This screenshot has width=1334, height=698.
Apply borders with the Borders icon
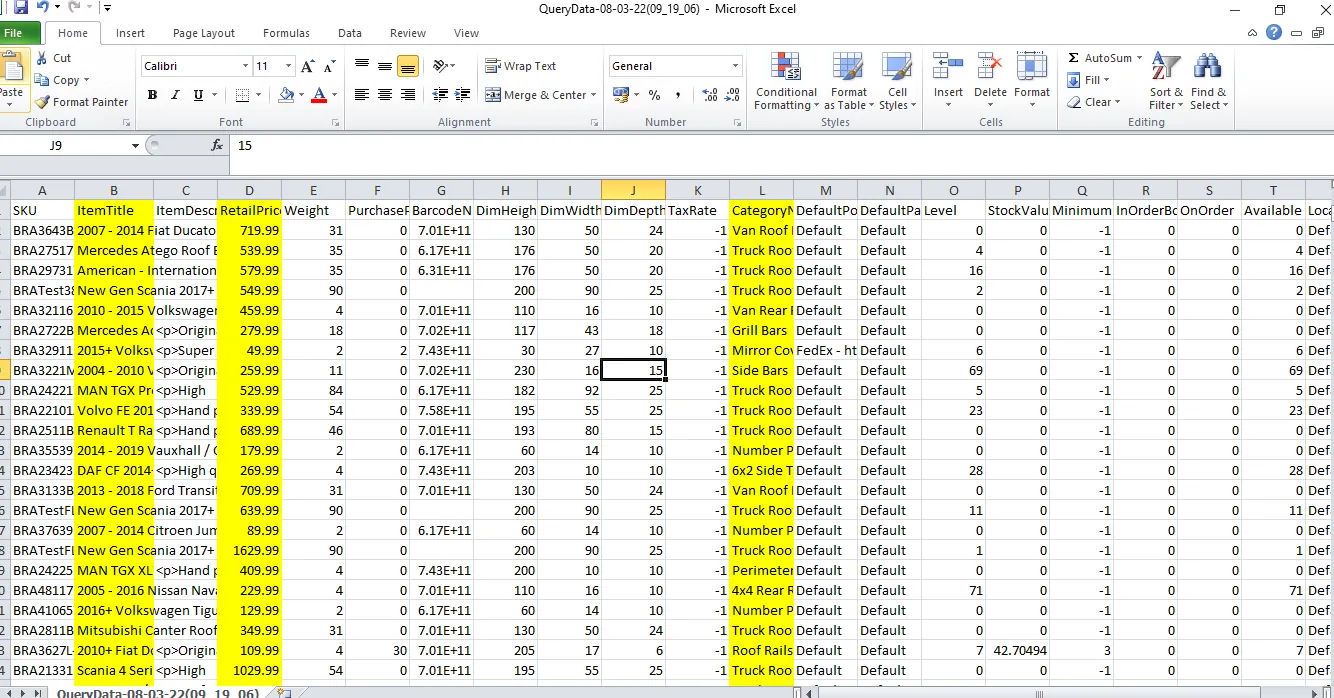tap(244, 95)
